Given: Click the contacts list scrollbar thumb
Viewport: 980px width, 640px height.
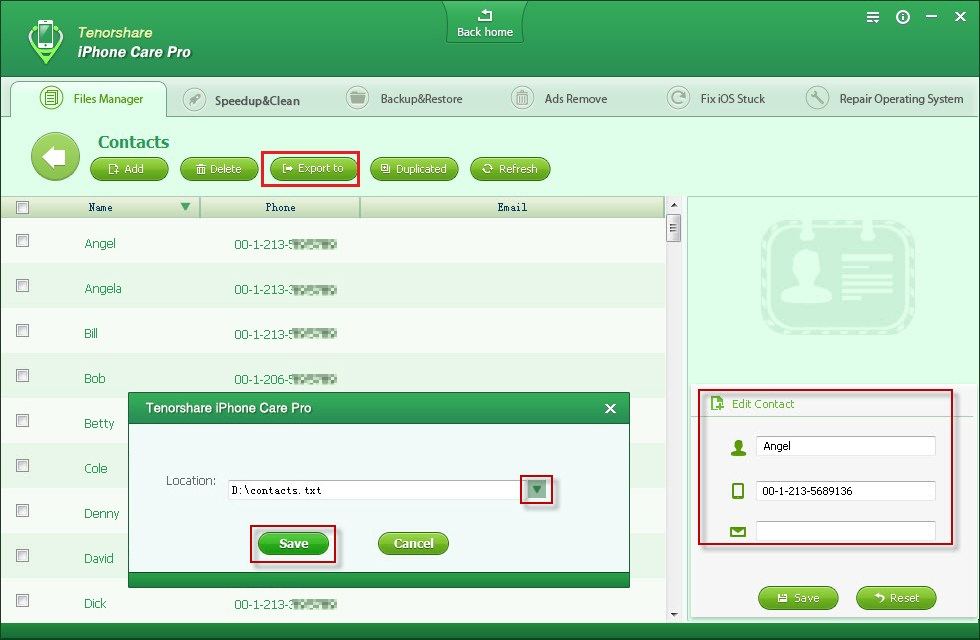Looking at the screenshot, I should 674,228.
